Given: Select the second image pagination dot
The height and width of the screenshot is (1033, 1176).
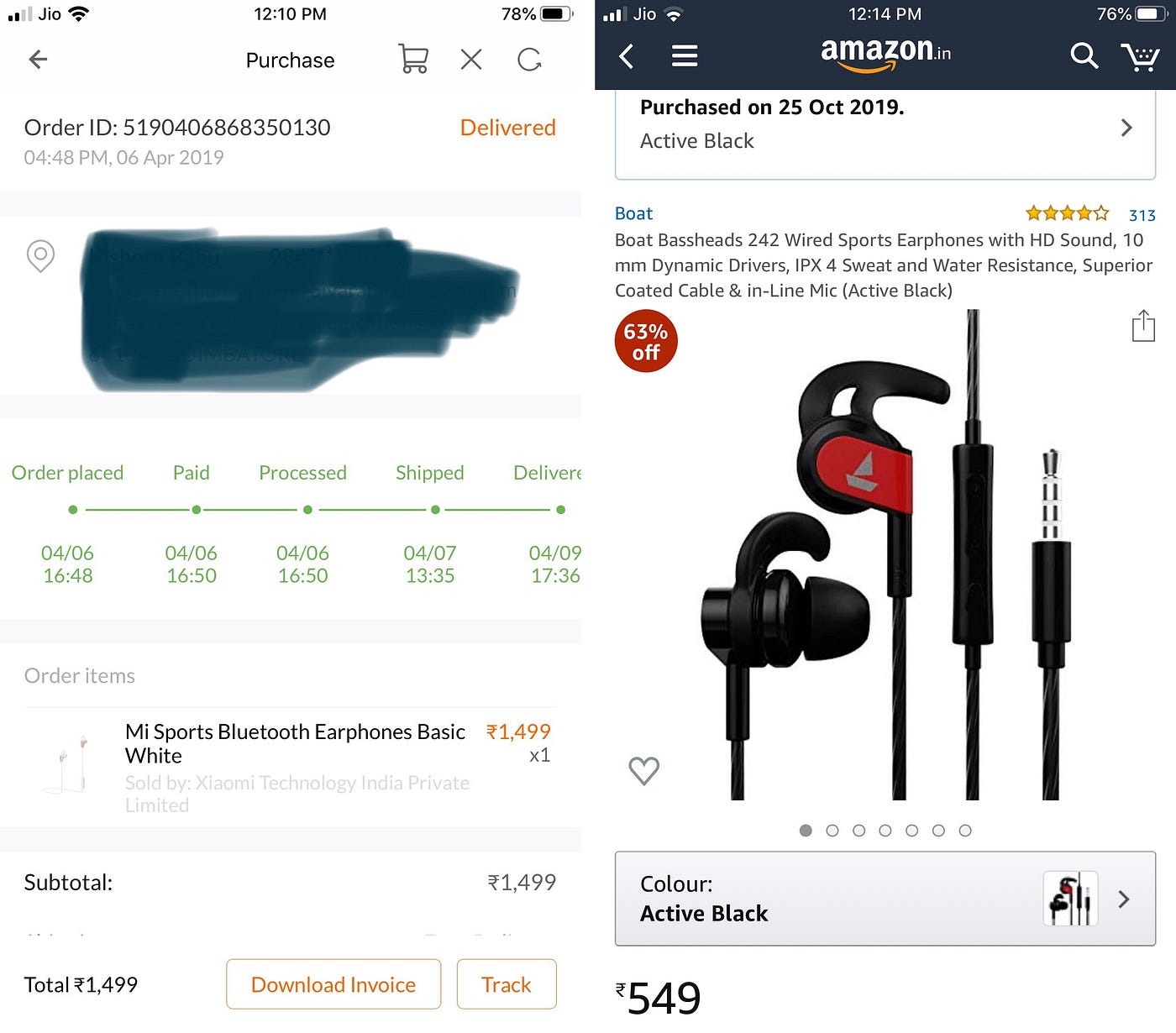Looking at the screenshot, I should [x=832, y=831].
